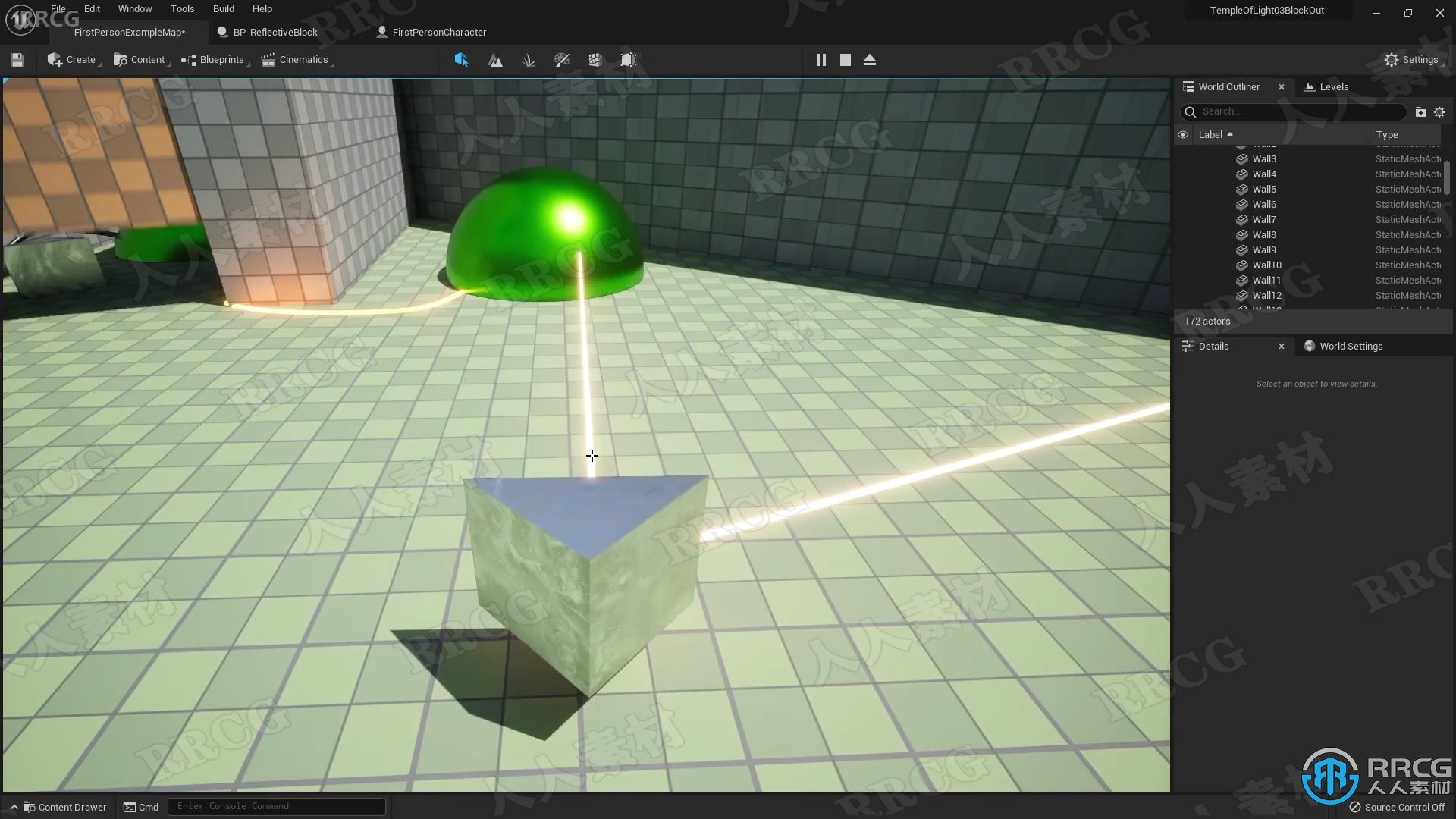Open the Create dropdown
Screen dimensions: 1456x819
74,60
